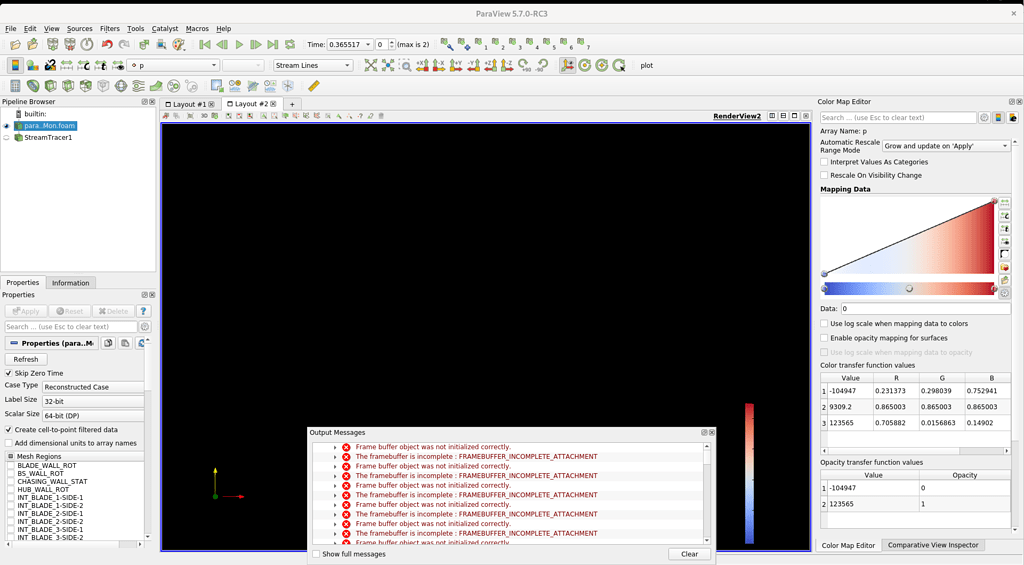Rotate view 90 degrees clockwise
Viewport: 1024px width, 565px height.
click(x=524, y=65)
